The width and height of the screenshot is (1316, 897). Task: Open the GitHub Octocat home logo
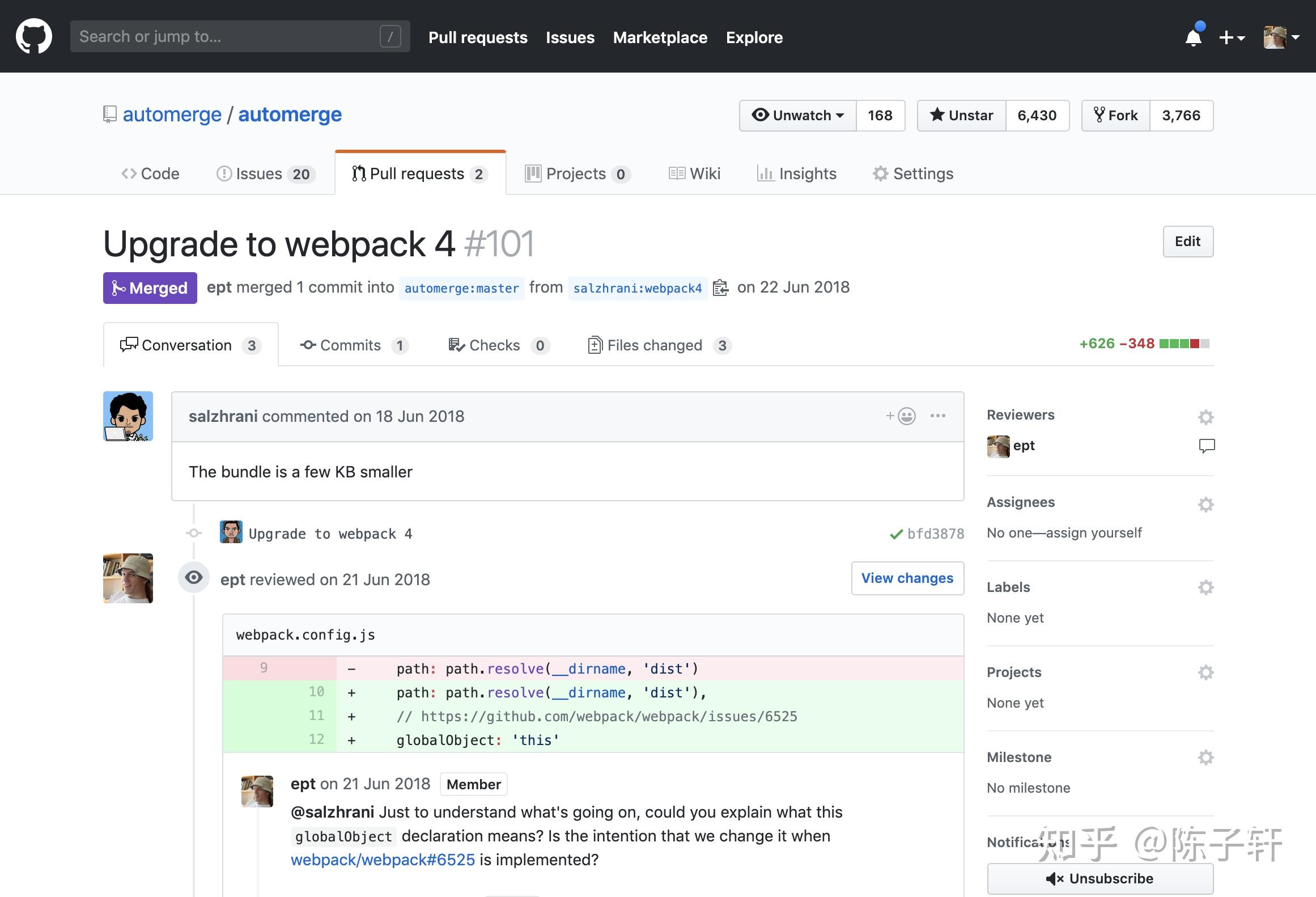point(34,36)
